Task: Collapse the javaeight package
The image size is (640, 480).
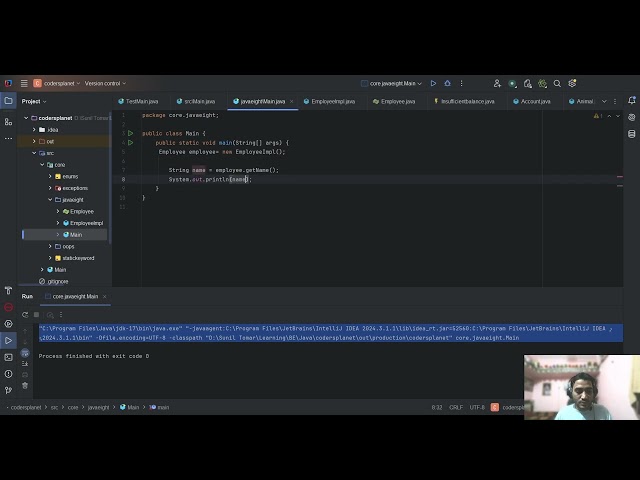Action: [50, 200]
